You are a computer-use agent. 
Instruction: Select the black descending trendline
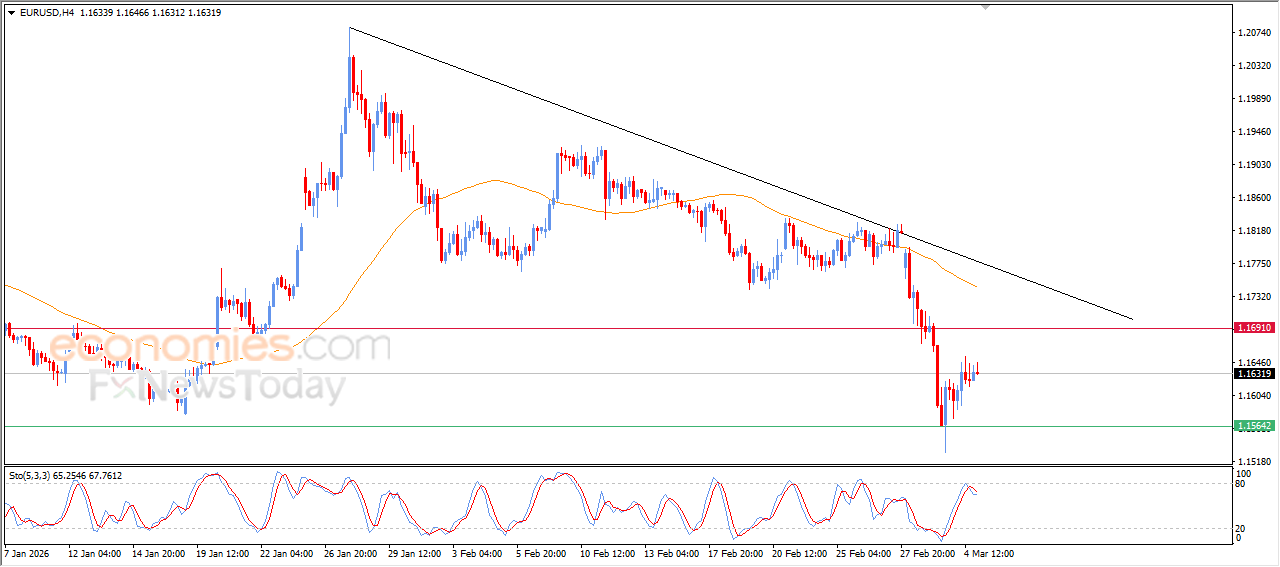pos(740,173)
